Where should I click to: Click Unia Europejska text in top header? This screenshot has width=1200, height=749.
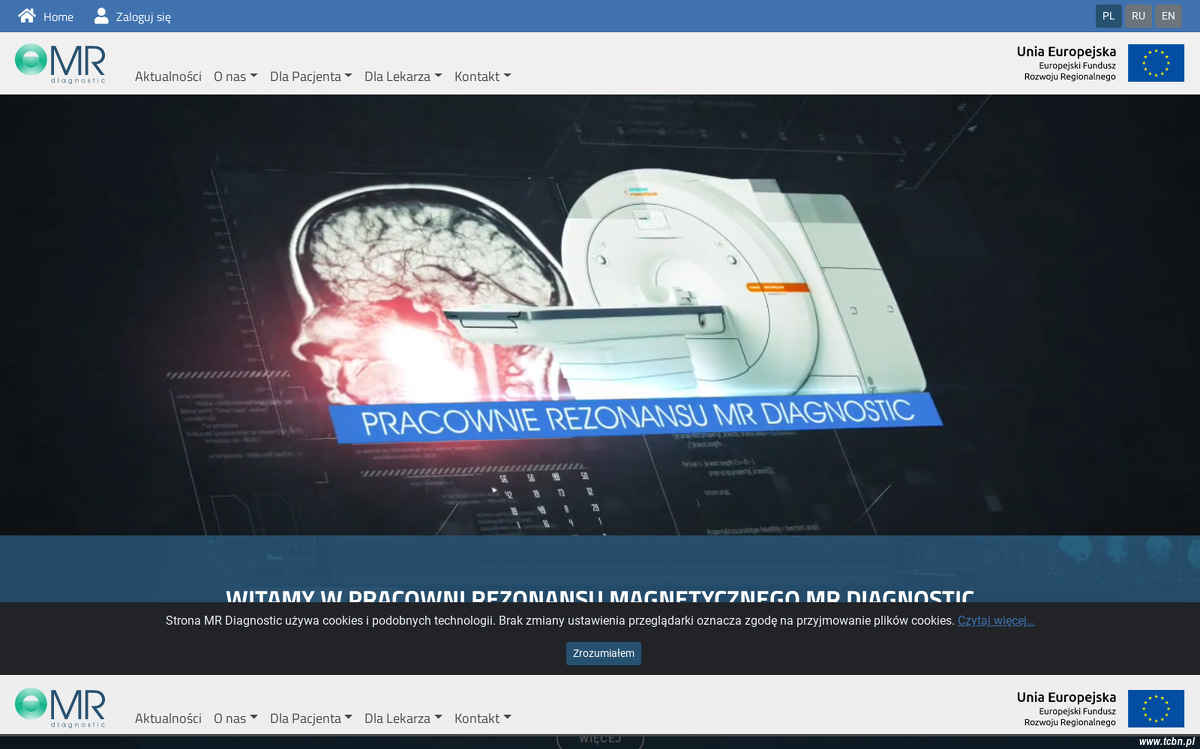coord(1066,52)
